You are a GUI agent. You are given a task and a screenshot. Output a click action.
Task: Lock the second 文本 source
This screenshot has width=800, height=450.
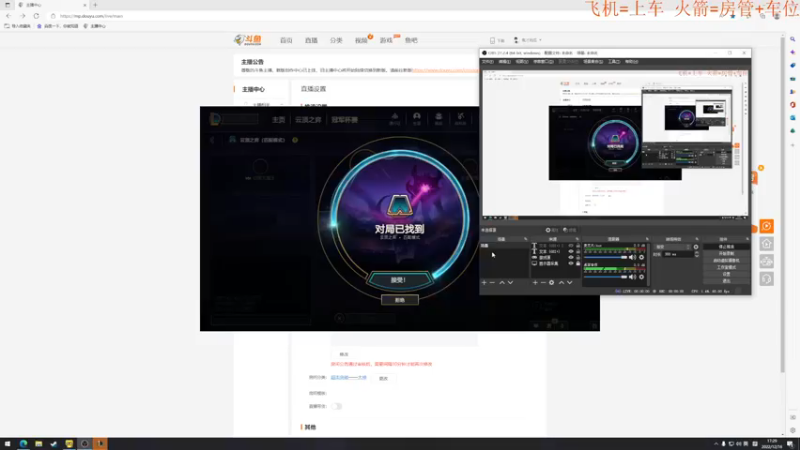pos(578,252)
